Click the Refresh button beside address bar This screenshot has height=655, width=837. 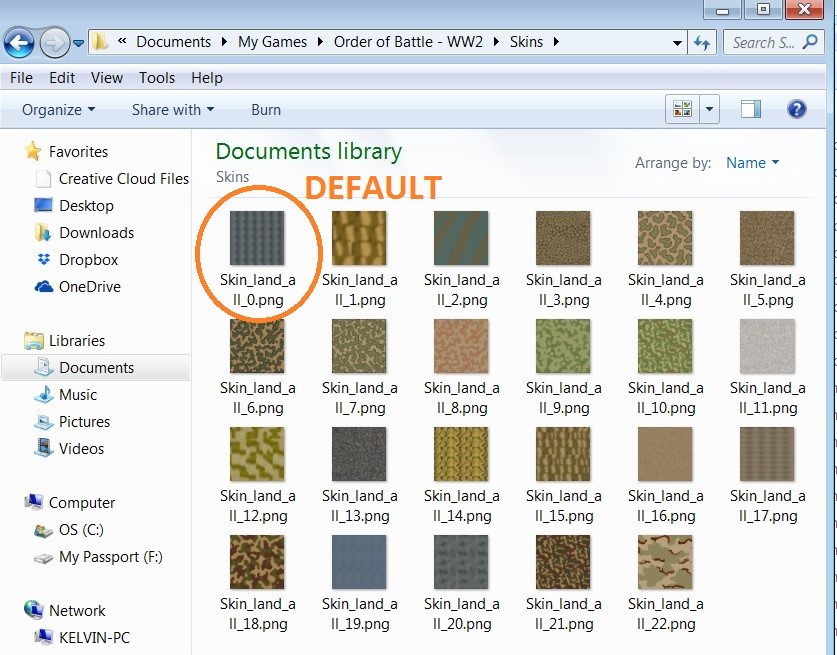pos(702,42)
